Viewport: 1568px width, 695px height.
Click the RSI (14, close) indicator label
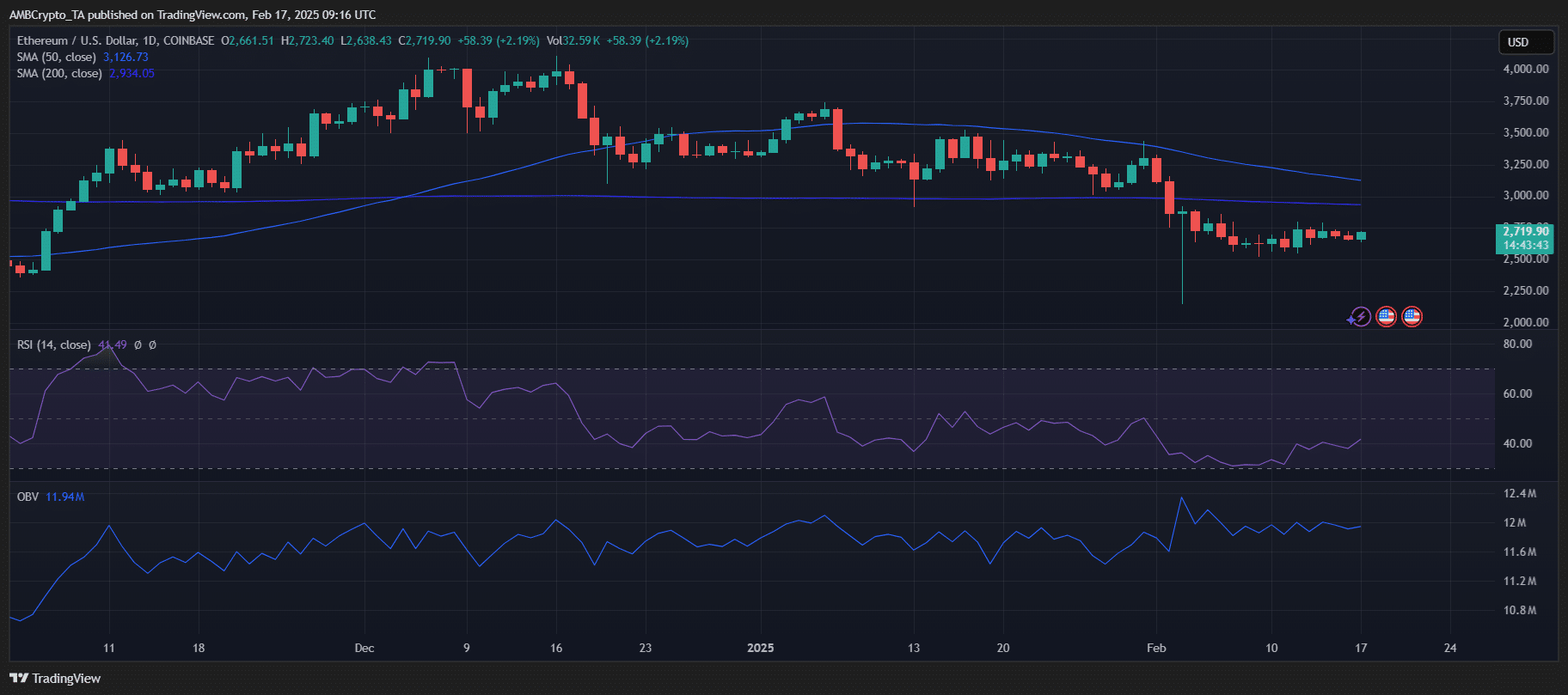click(x=53, y=344)
